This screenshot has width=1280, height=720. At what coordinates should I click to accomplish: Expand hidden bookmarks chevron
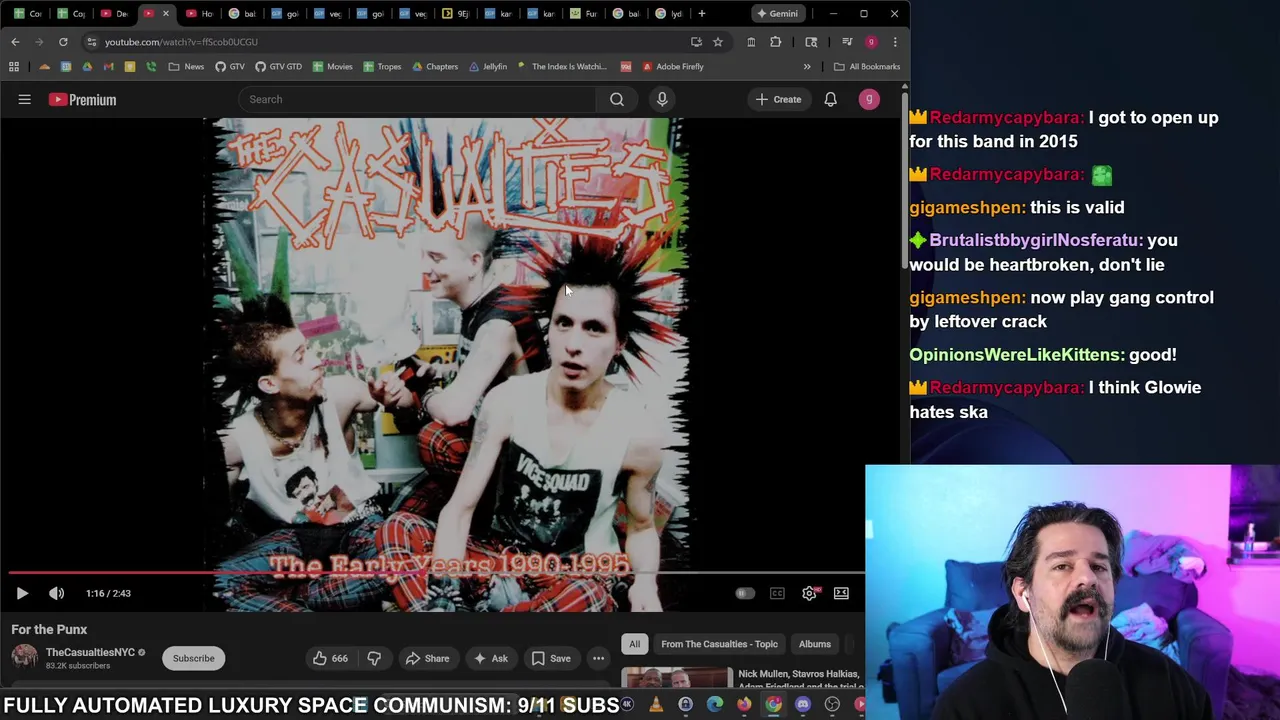[x=807, y=67]
